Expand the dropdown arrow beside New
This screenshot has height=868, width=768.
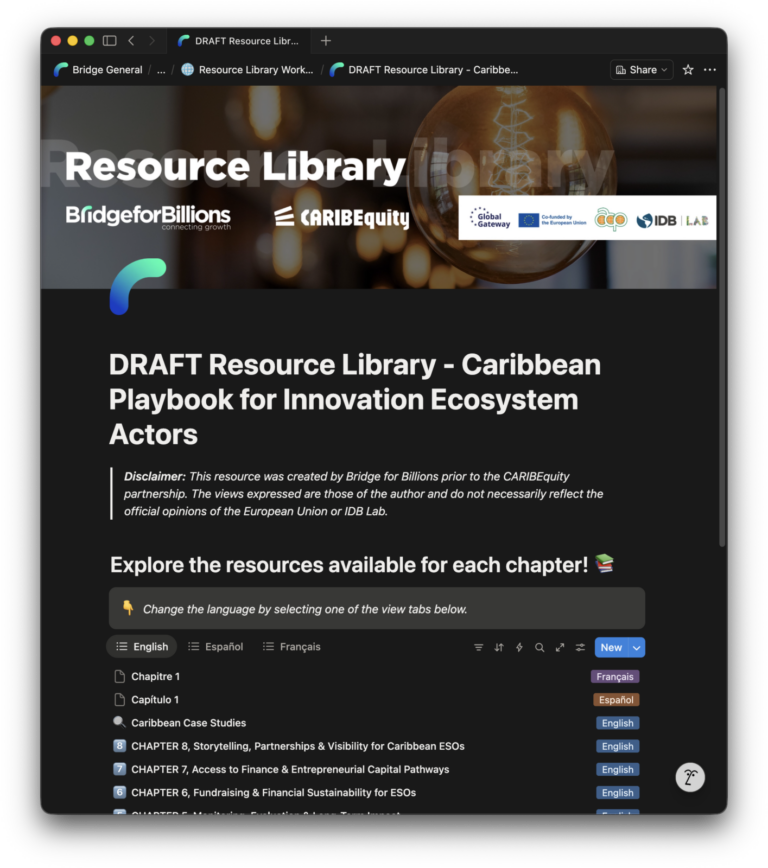(x=636, y=647)
